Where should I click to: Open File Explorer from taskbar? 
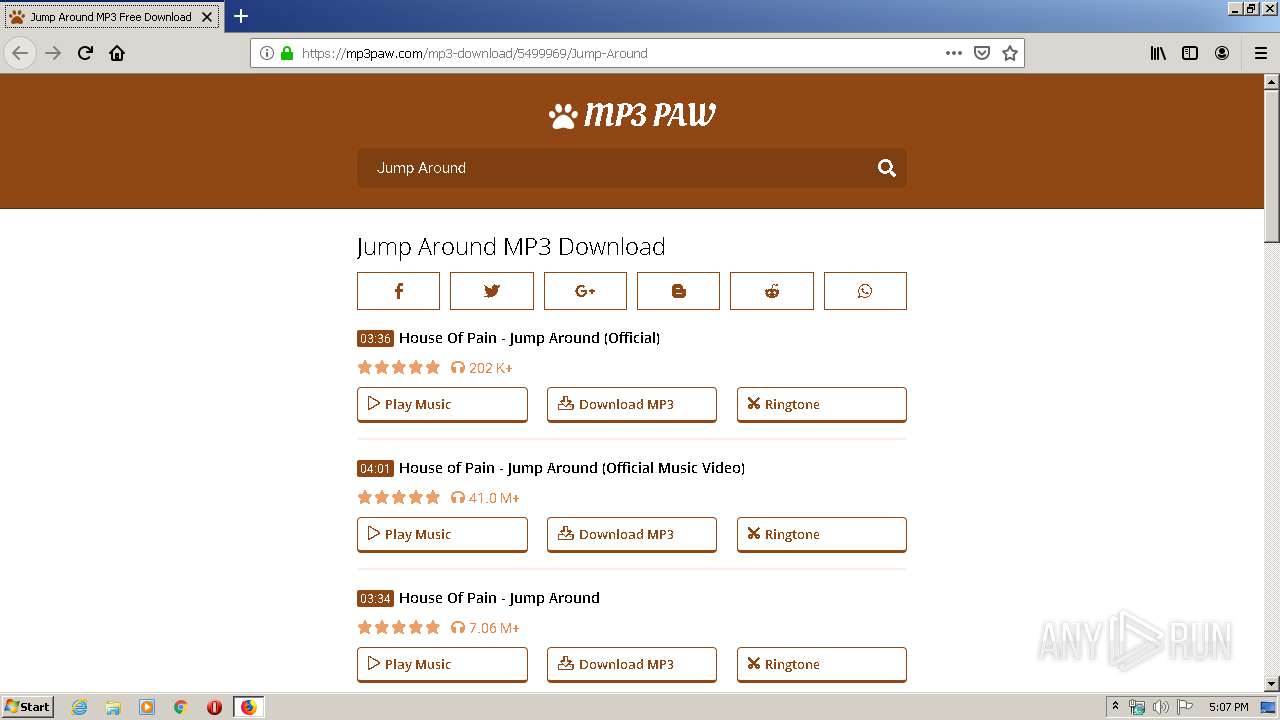tap(113, 707)
